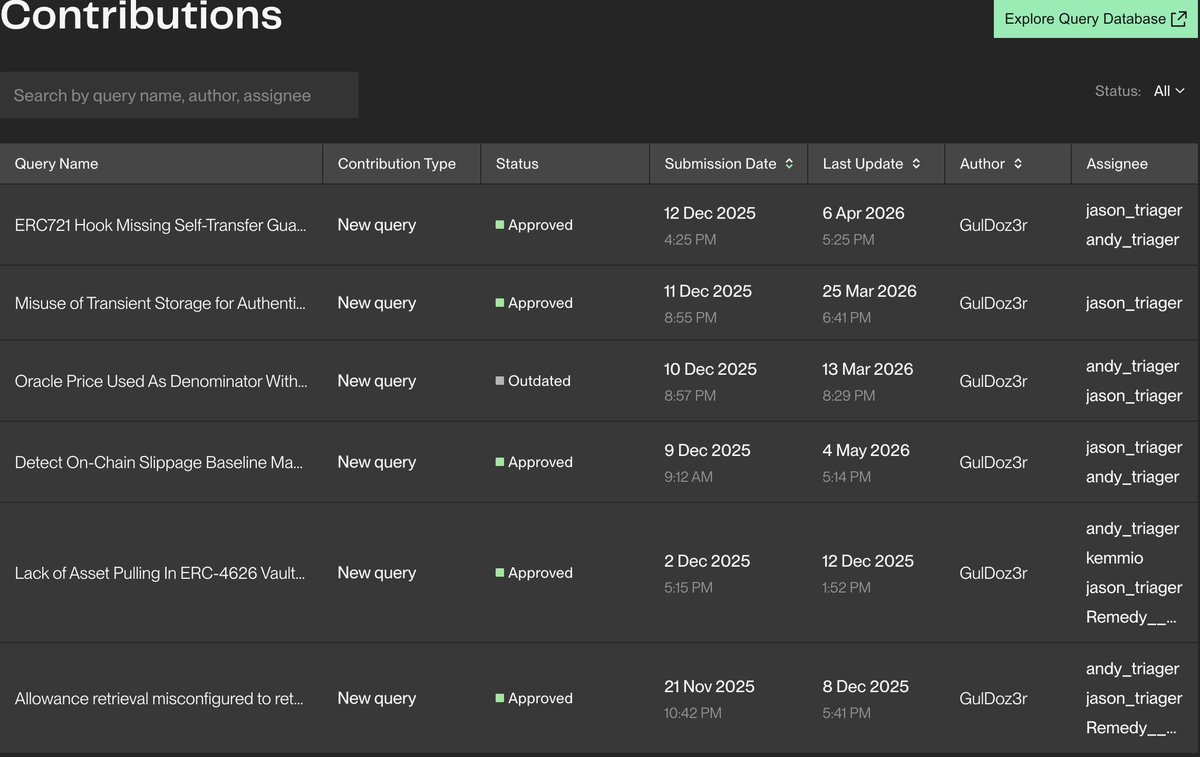Viewport: 1200px width, 757px height.
Task: Click the Last Update sort arrows icon
Action: tap(916, 164)
